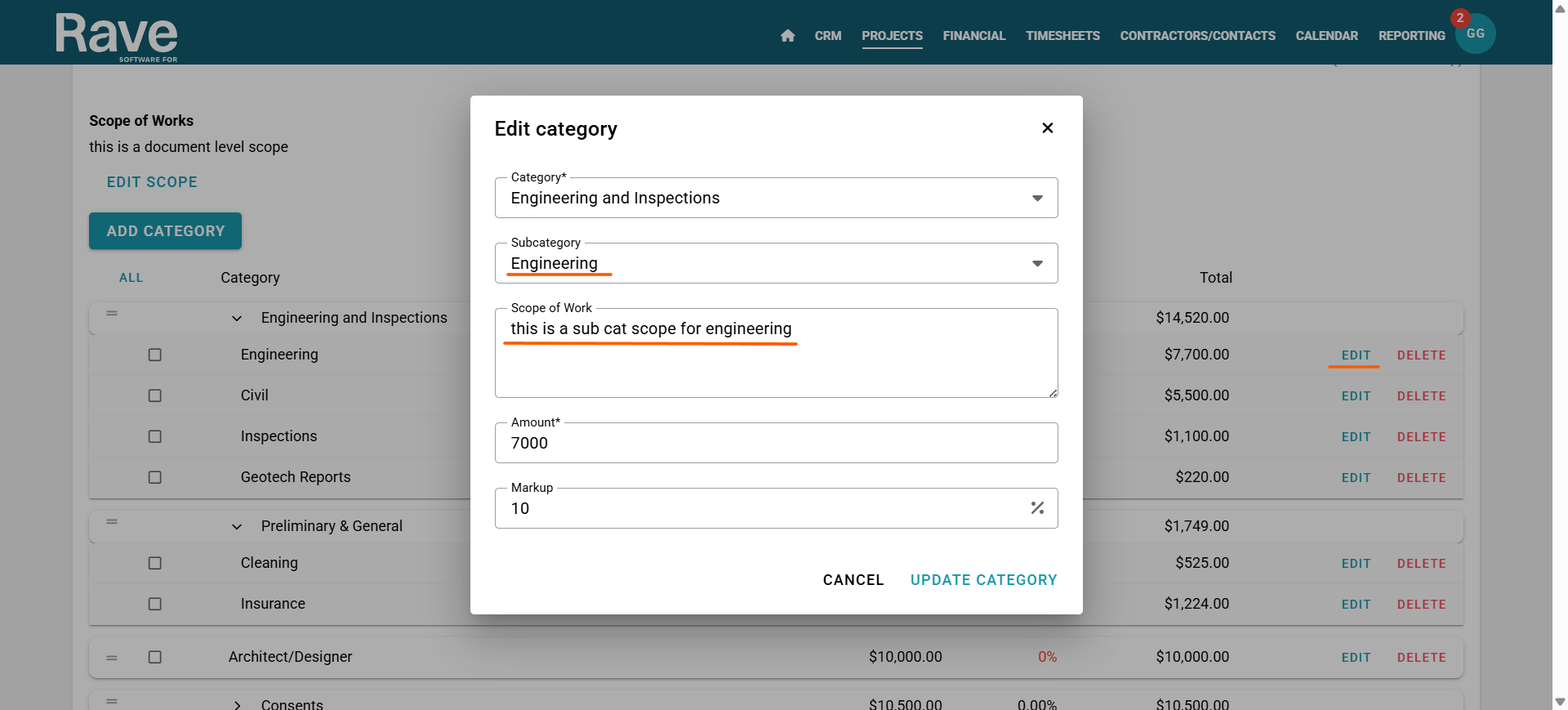
Task: Go to the Financial menu
Action: tap(973, 36)
